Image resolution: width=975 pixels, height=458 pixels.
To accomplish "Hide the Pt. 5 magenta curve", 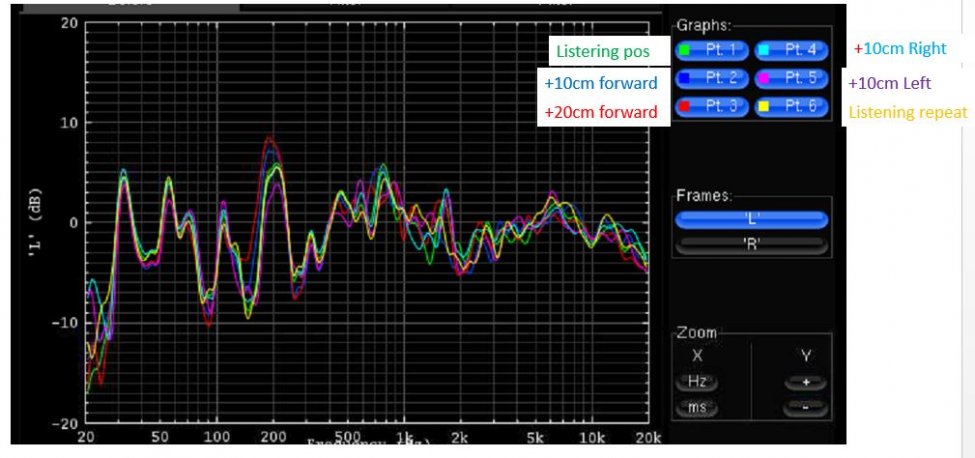I will point(792,78).
